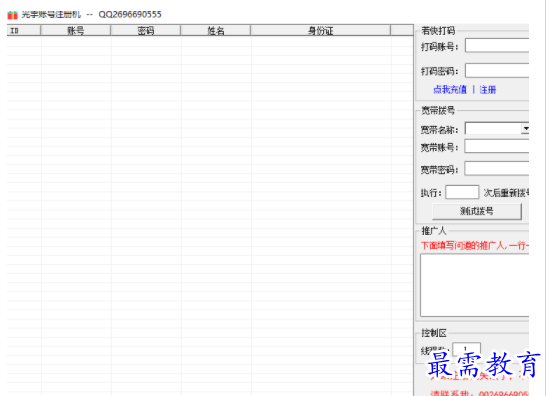Click the 宽带拨号 group label
Viewport: 549px width, 396px height.
(x=438, y=111)
